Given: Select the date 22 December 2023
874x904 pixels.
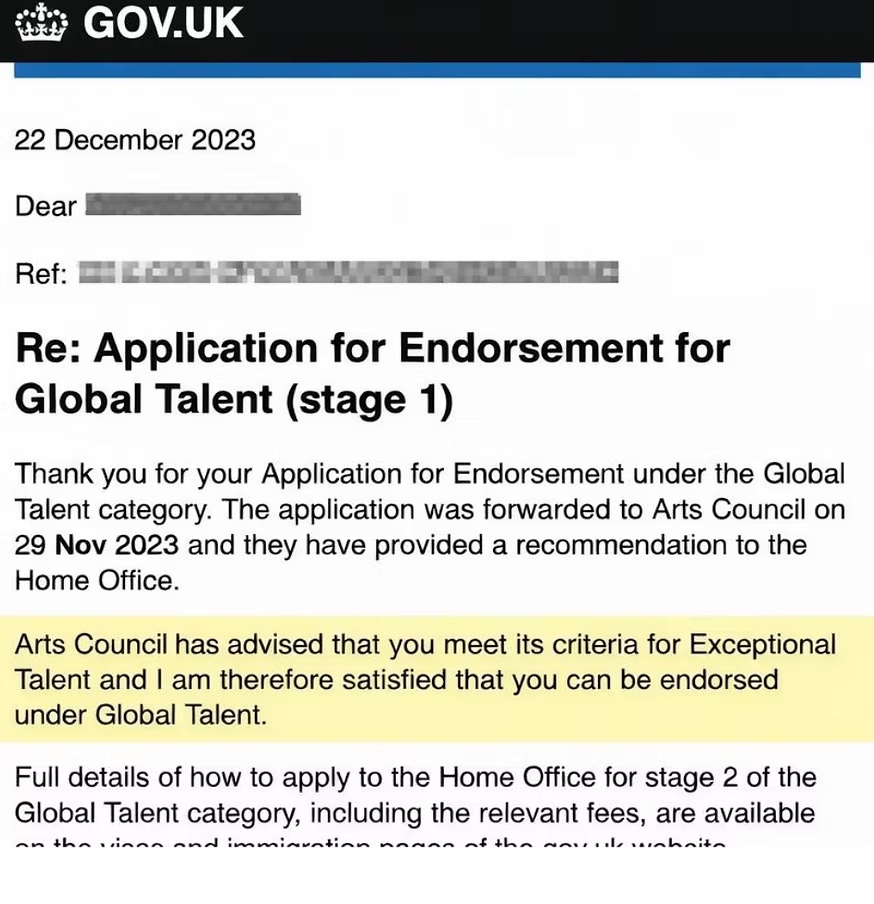Looking at the screenshot, I should tap(135, 140).
